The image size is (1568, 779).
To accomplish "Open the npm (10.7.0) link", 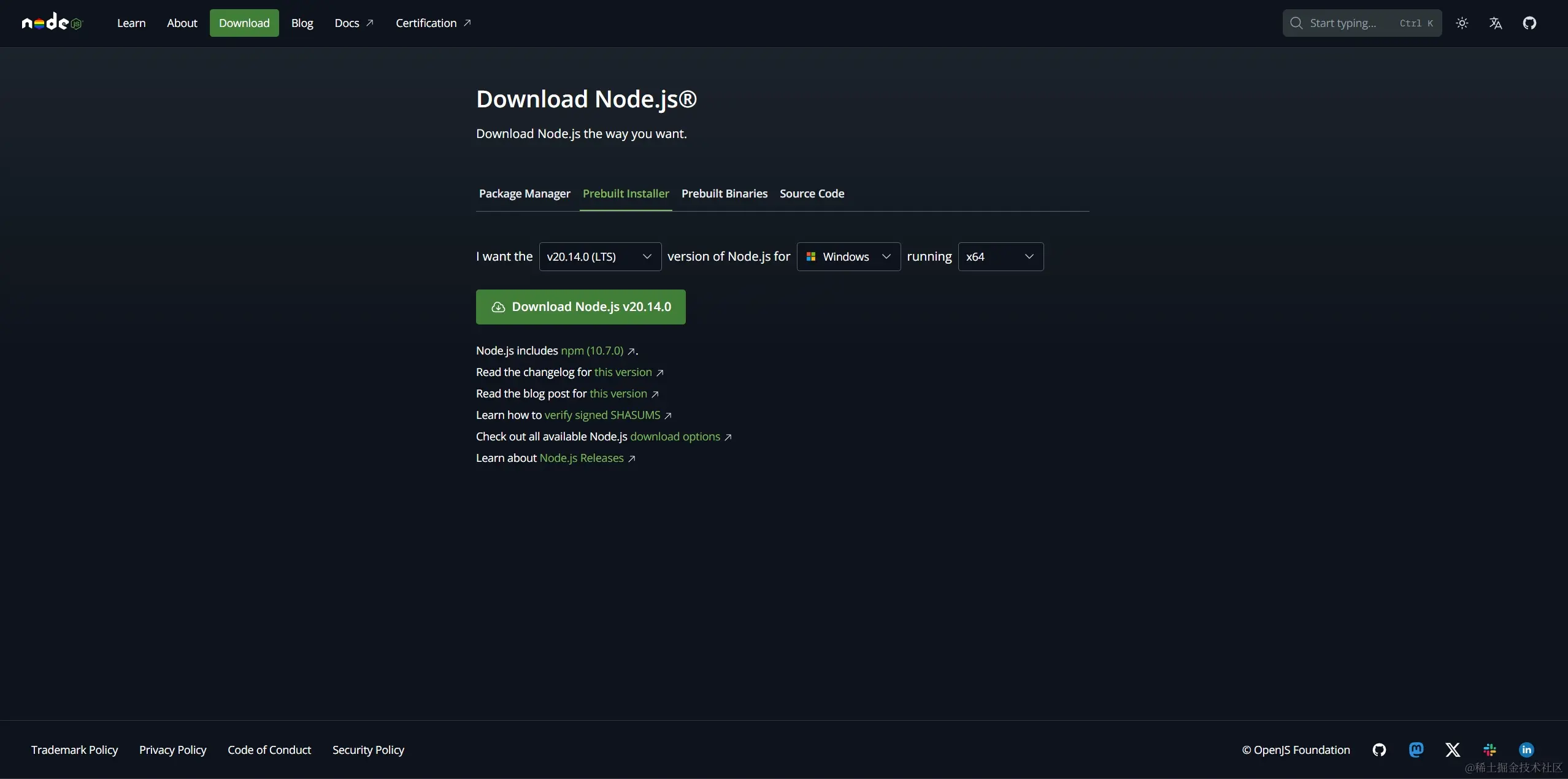I will point(592,351).
